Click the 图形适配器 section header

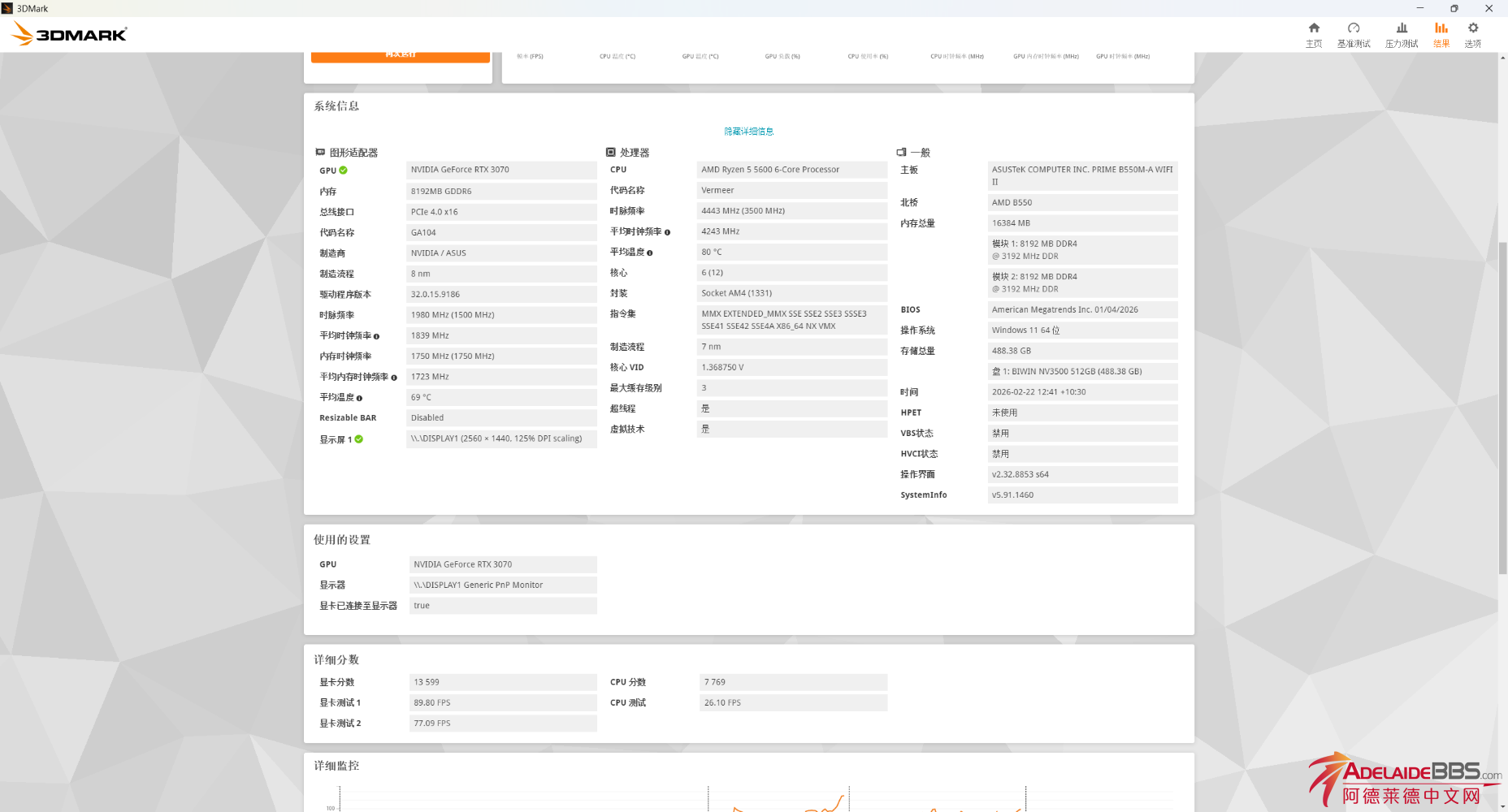pyautogui.click(x=353, y=153)
